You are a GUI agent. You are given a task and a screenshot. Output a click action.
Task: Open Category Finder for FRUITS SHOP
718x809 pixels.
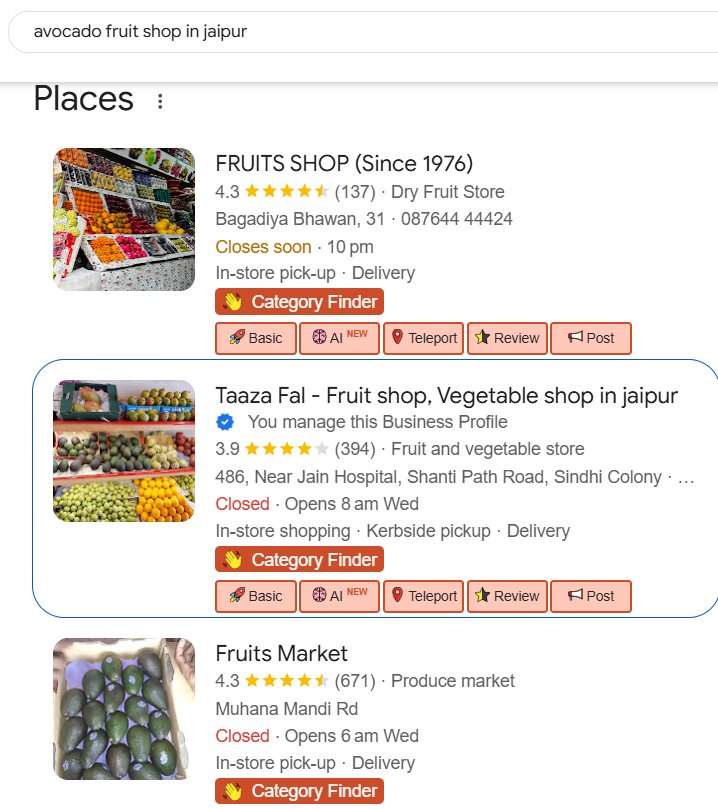coord(299,302)
